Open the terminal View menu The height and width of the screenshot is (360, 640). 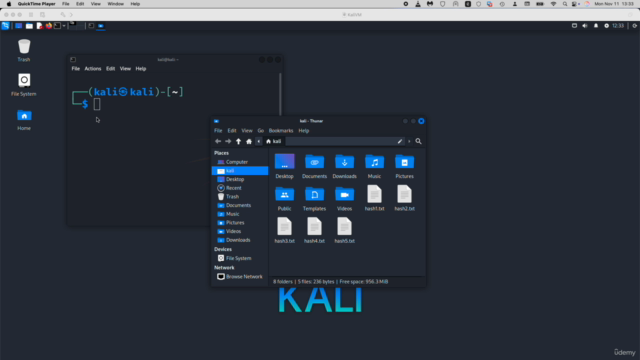pyautogui.click(x=125, y=69)
